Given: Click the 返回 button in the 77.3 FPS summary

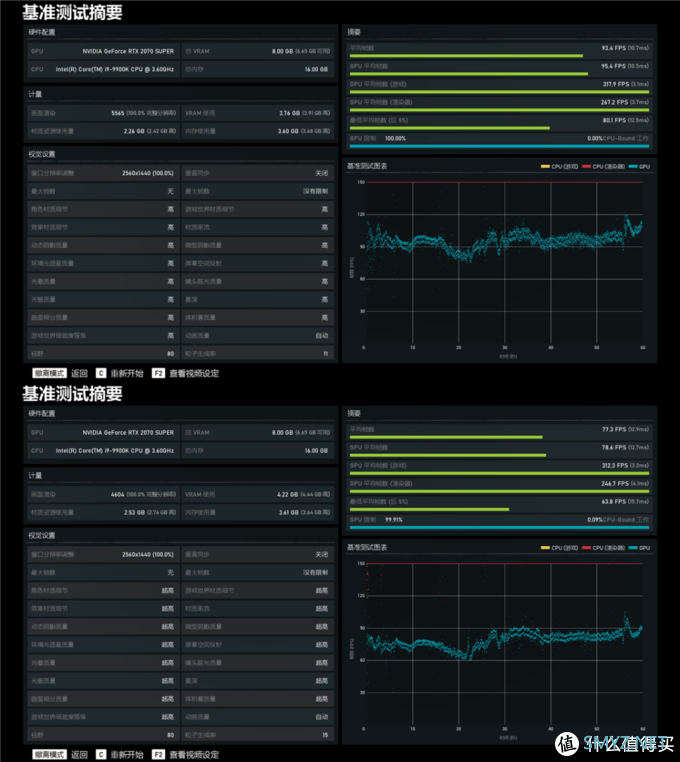Looking at the screenshot, I should (79, 754).
